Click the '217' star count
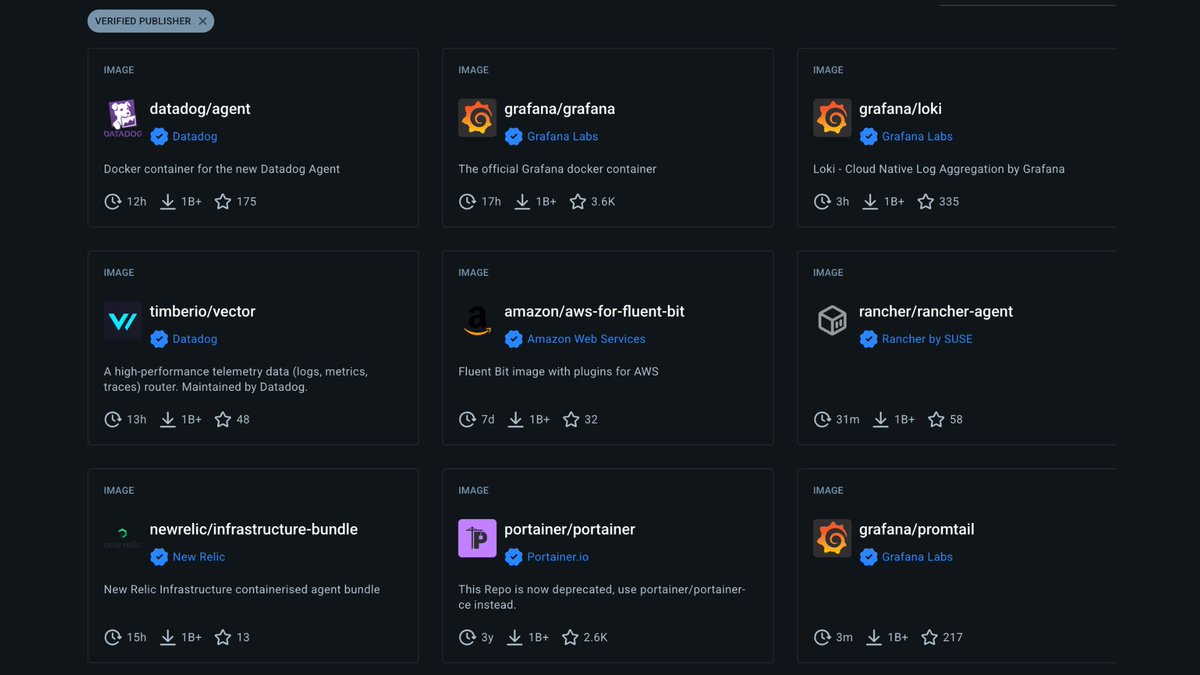Image resolution: width=1200 pixels, height=675 pixels. click(x=953, y=637)
